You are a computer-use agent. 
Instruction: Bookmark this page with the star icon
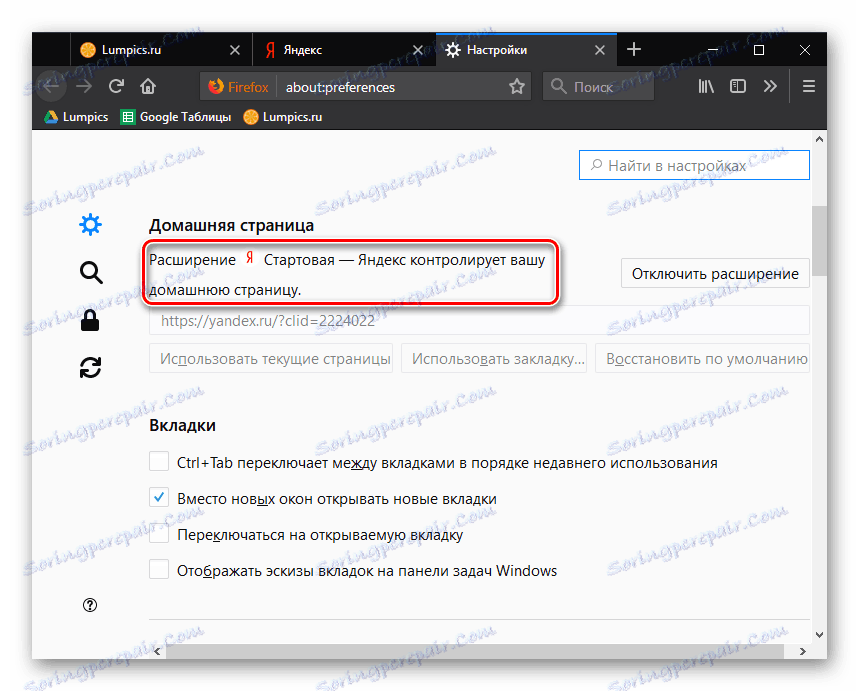(517, 87)
